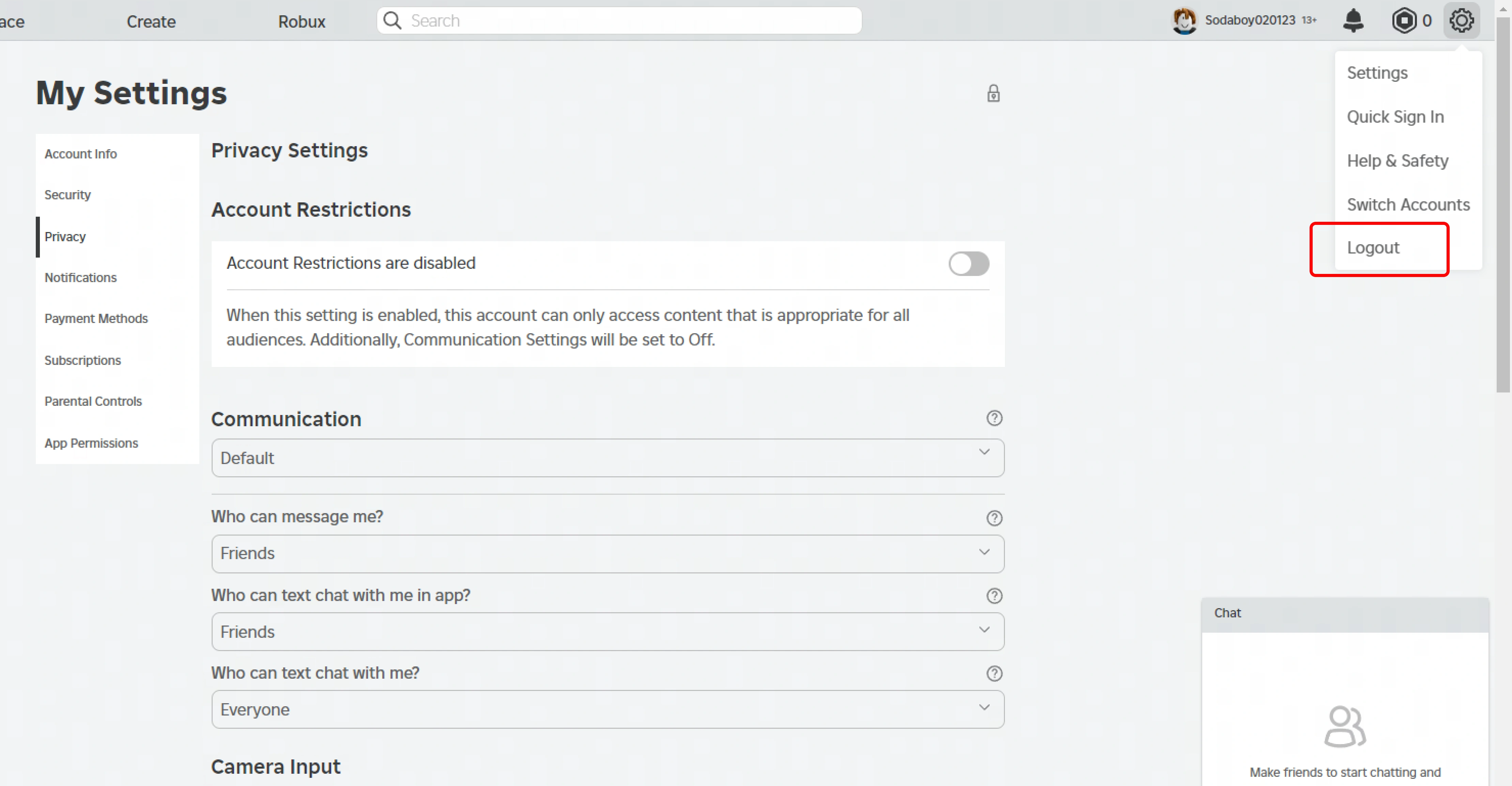The image size is (1512, 786).
Task: Open help icon for text chat in app
Action: tap(994, 596)
